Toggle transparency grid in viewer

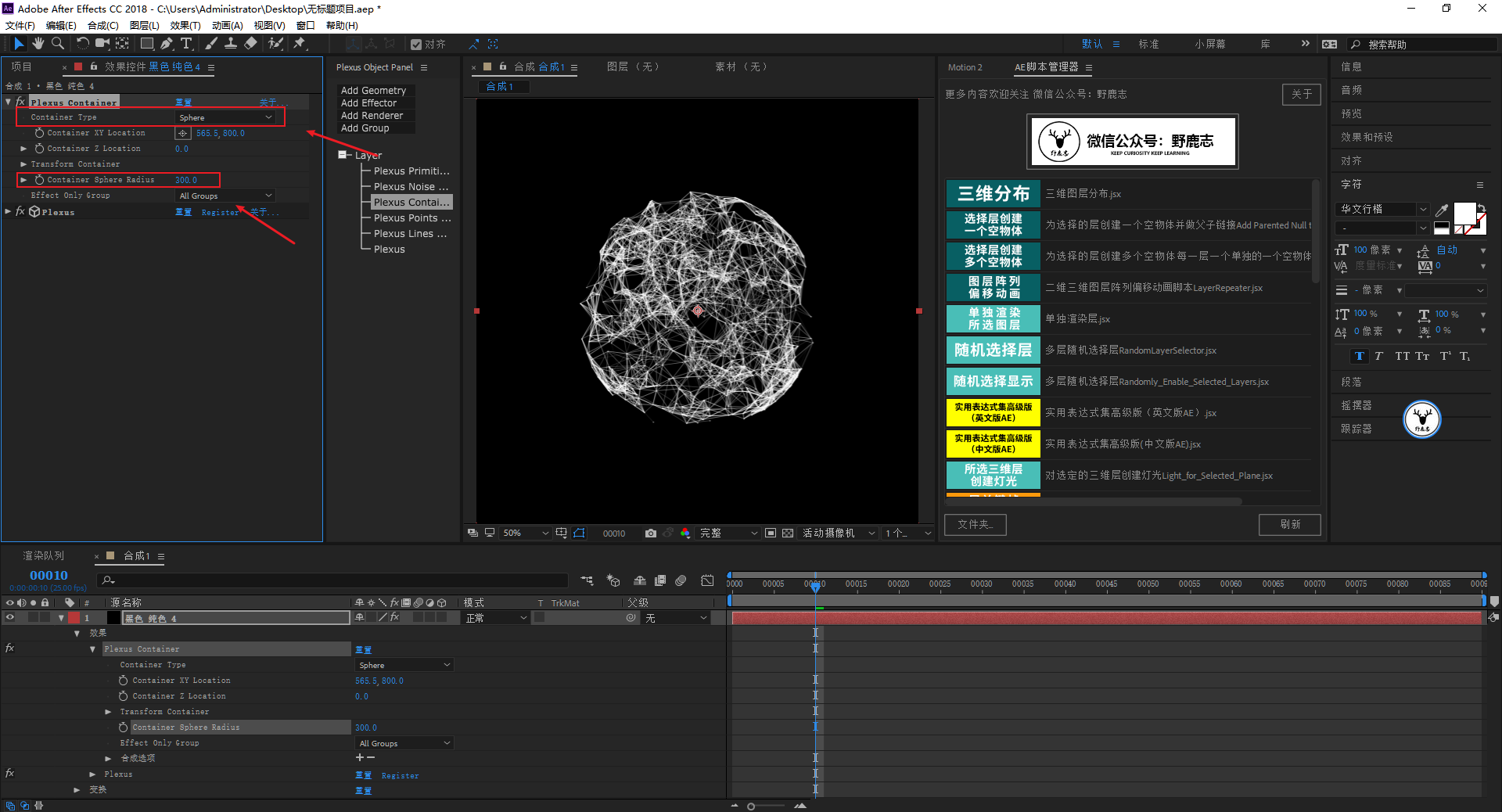788,534
